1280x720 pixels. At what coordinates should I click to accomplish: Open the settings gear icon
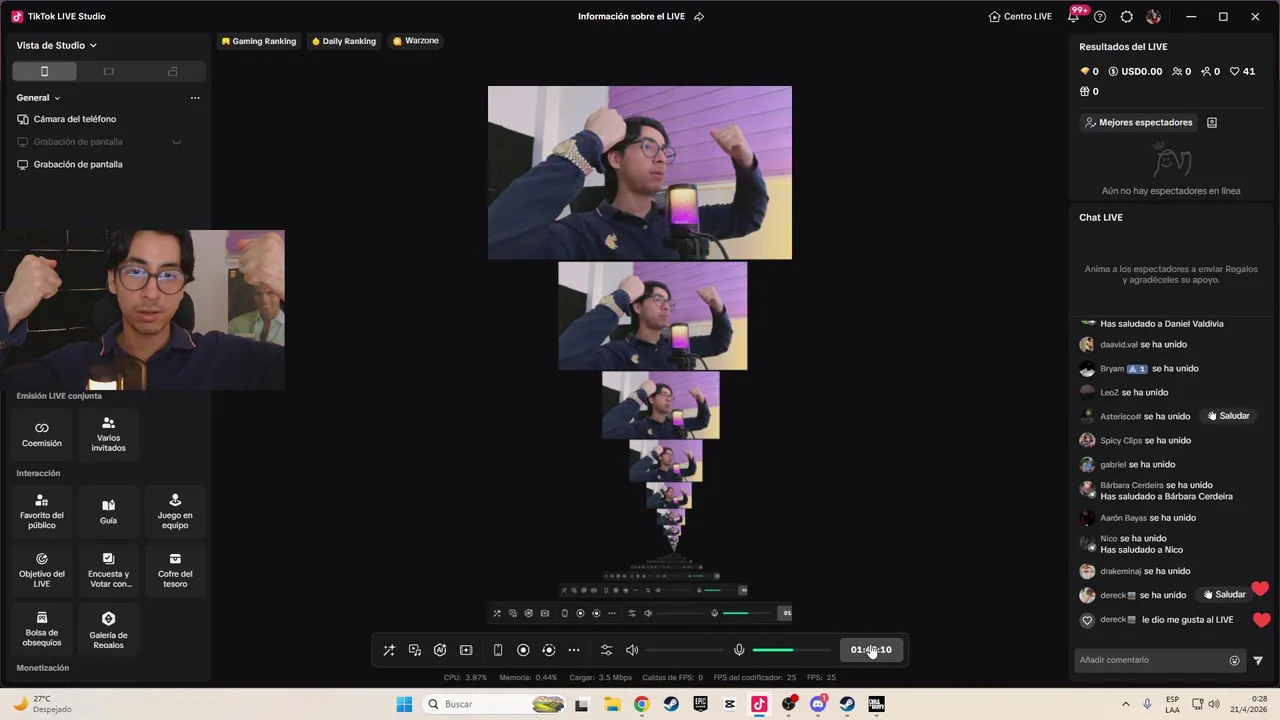click(x=1127, y=17)
